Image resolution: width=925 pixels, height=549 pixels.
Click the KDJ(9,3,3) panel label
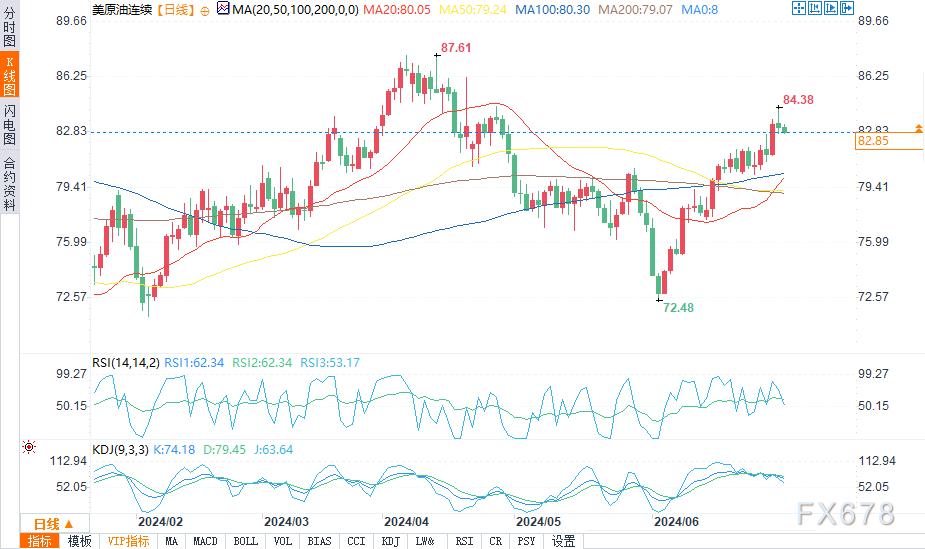coord(120,449)
